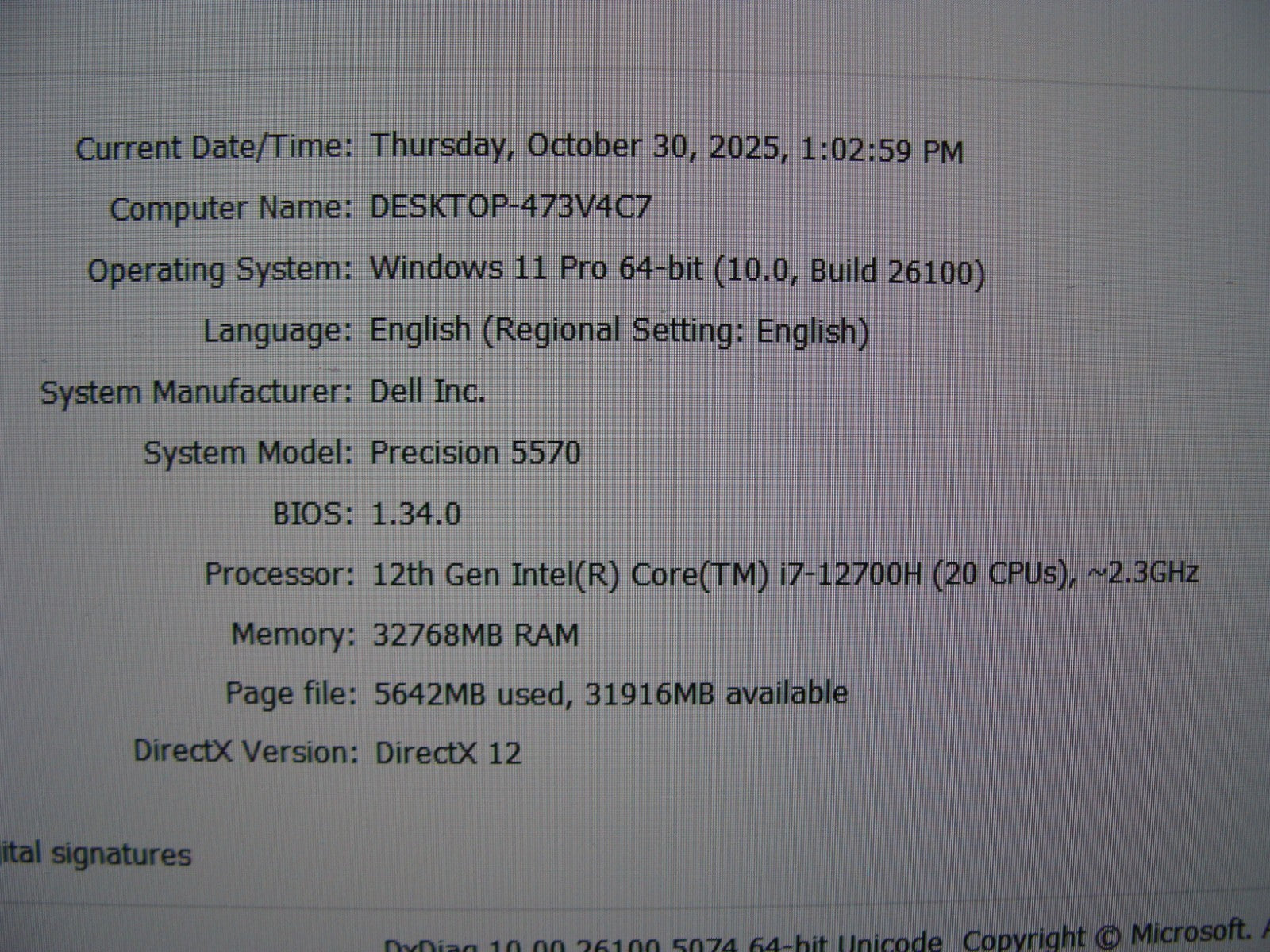Click the English regional setting language value
Image resolution: width=1270 pixels, height=952 pixels.
pos(619,331)
